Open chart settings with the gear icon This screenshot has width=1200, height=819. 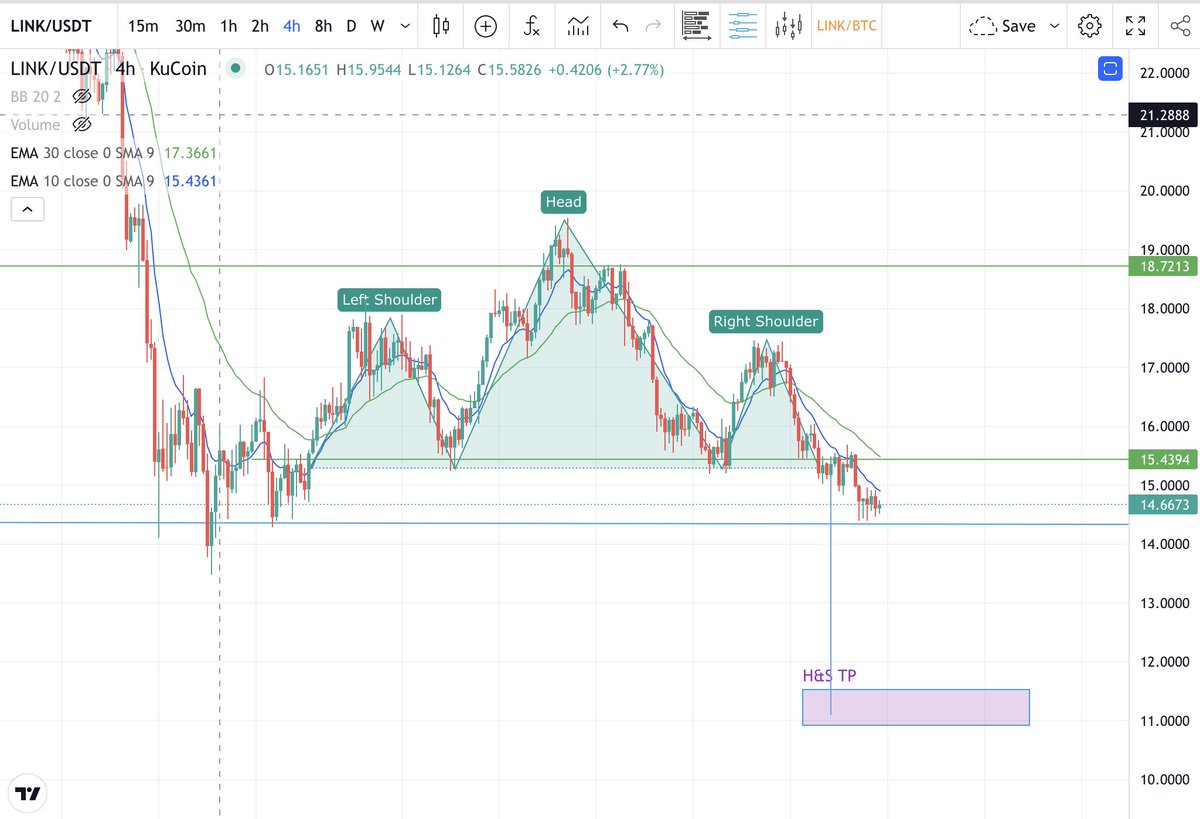point(1089,26)
